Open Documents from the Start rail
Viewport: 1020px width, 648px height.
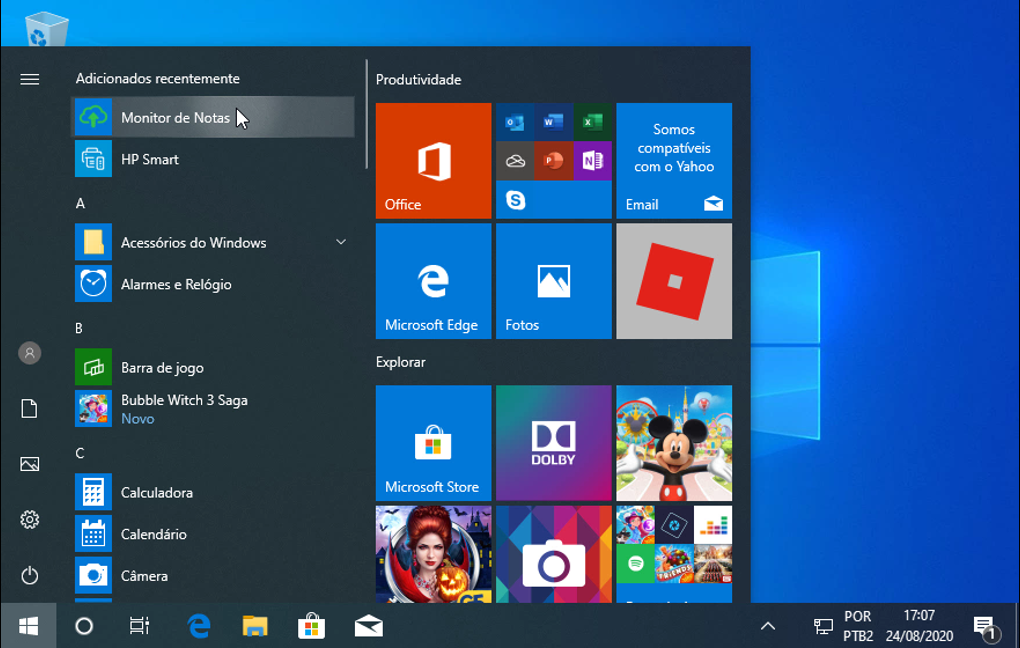[x=29, y=409]
